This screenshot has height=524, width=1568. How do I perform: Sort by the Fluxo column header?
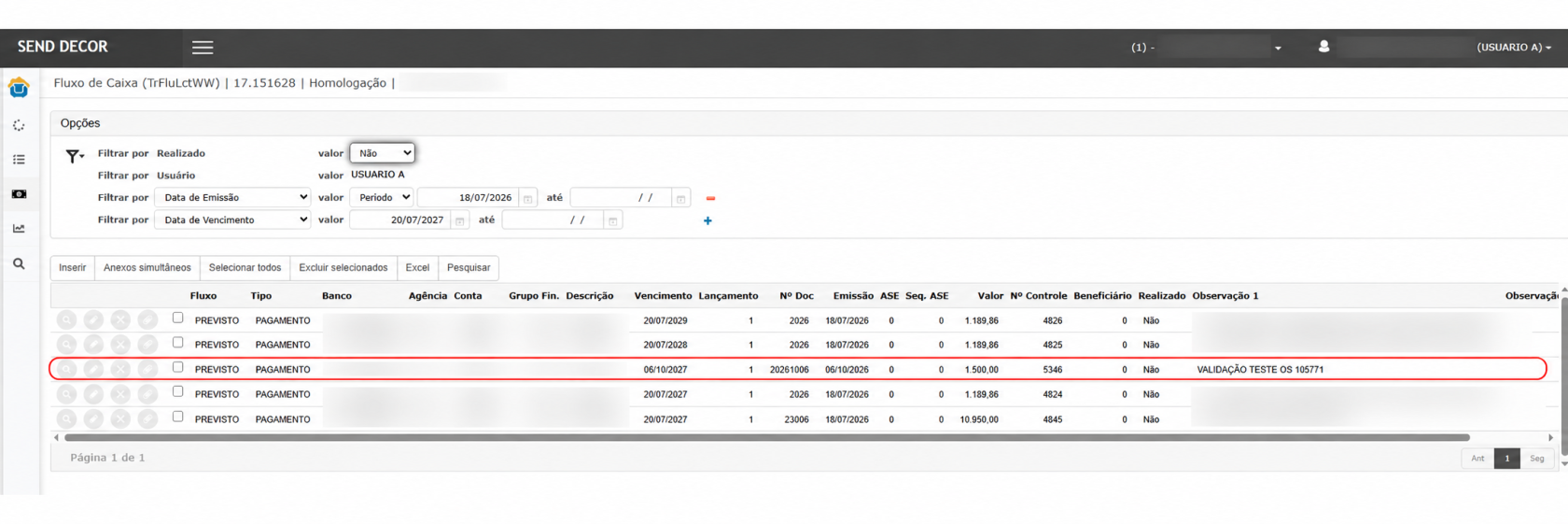click(x=203, y=296)
